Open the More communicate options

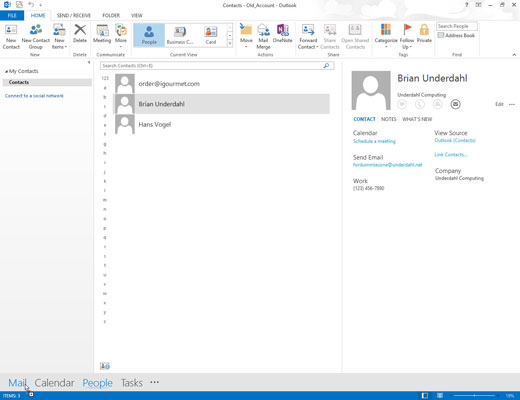tap(121, 35)
